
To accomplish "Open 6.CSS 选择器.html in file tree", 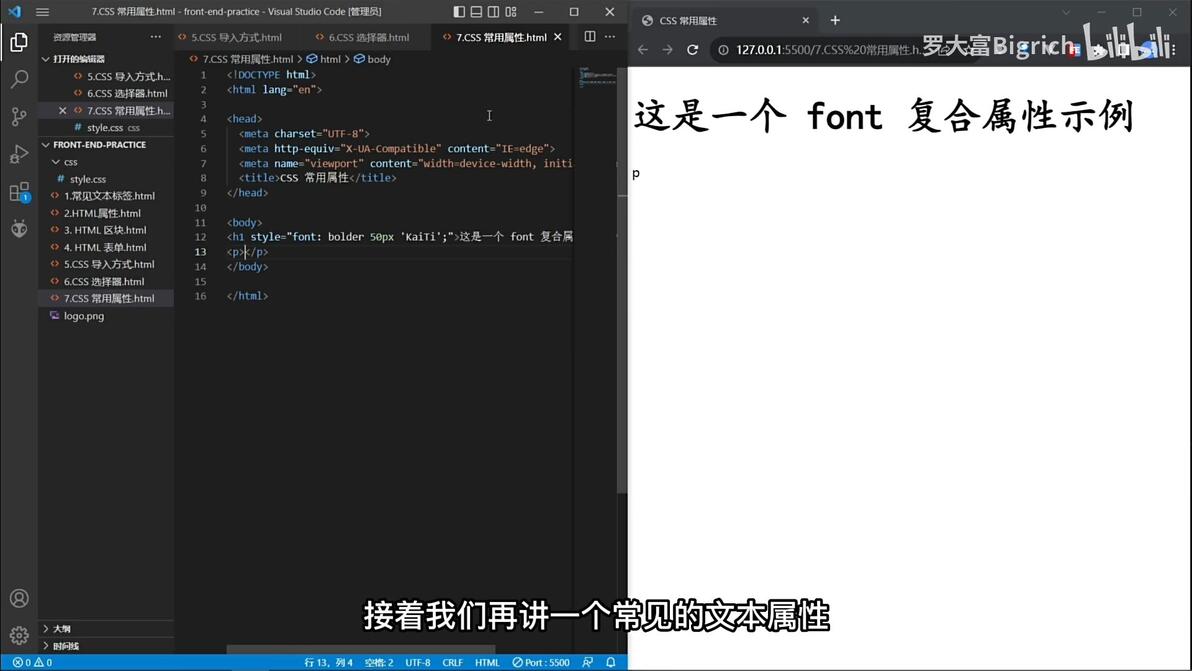I will (x=103, y=282).
